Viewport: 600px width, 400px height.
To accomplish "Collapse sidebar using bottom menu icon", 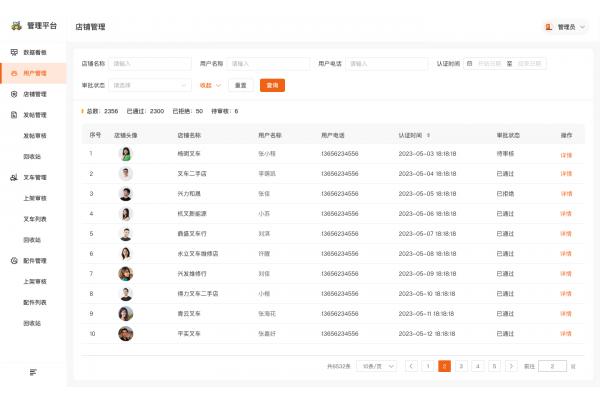I will point(33,372).
